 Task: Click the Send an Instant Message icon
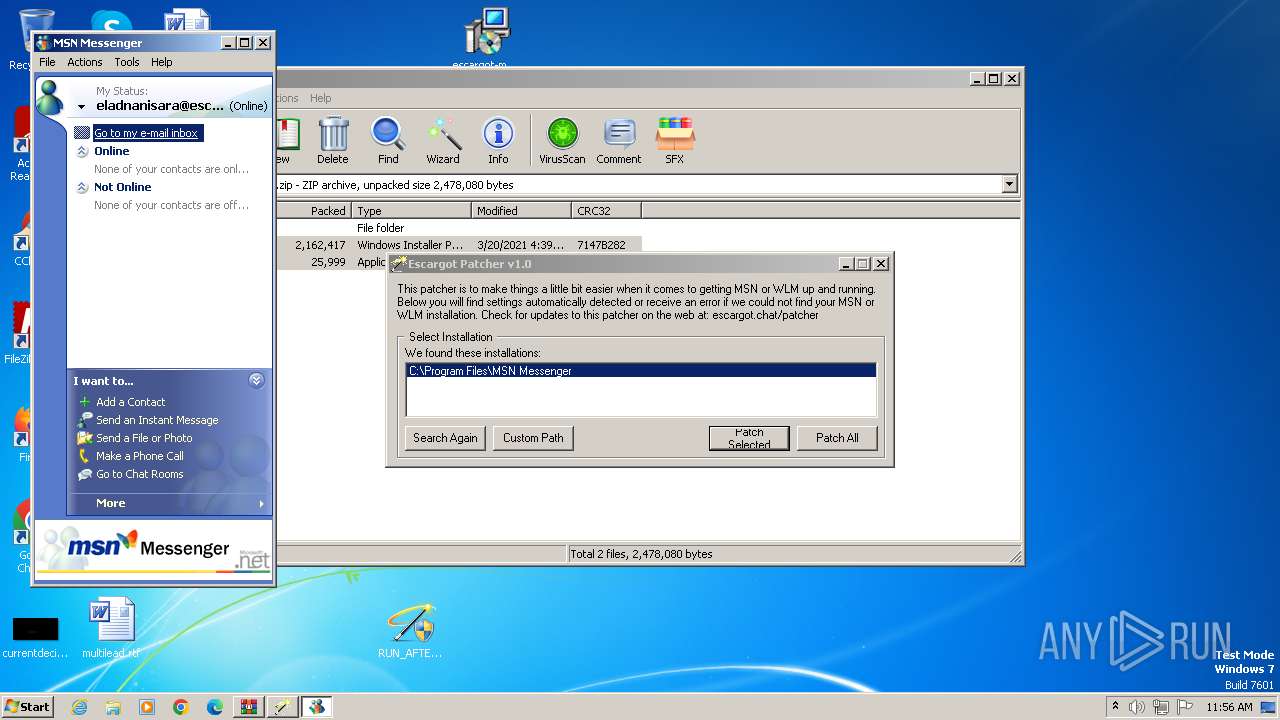85,420
